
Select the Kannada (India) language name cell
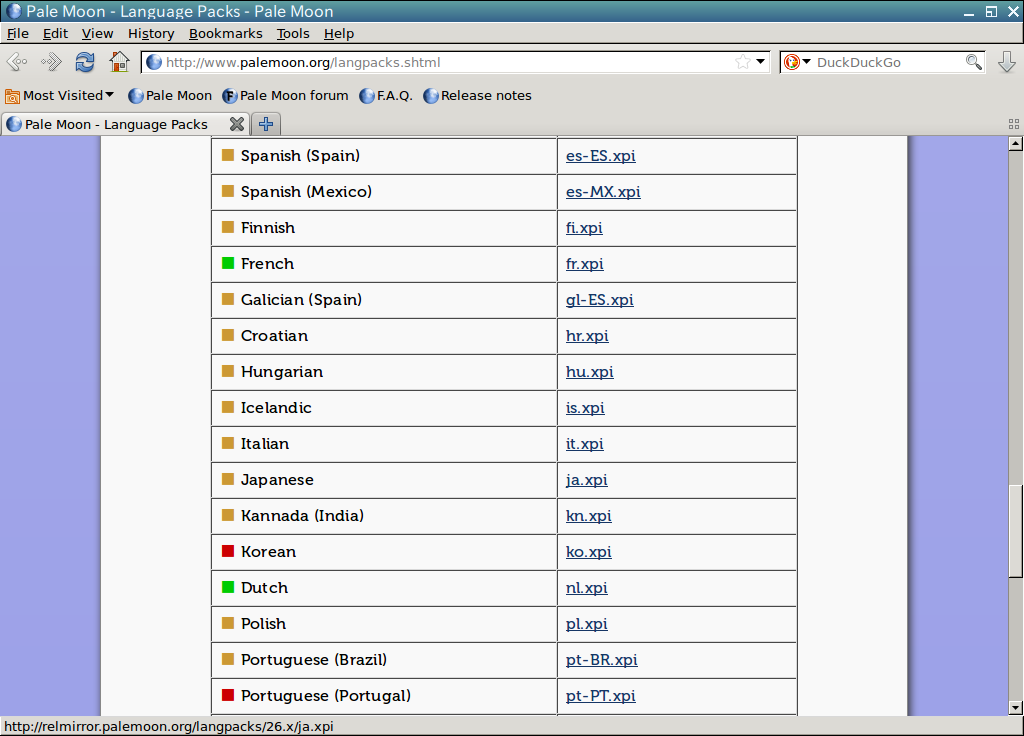tap(384, 516)
